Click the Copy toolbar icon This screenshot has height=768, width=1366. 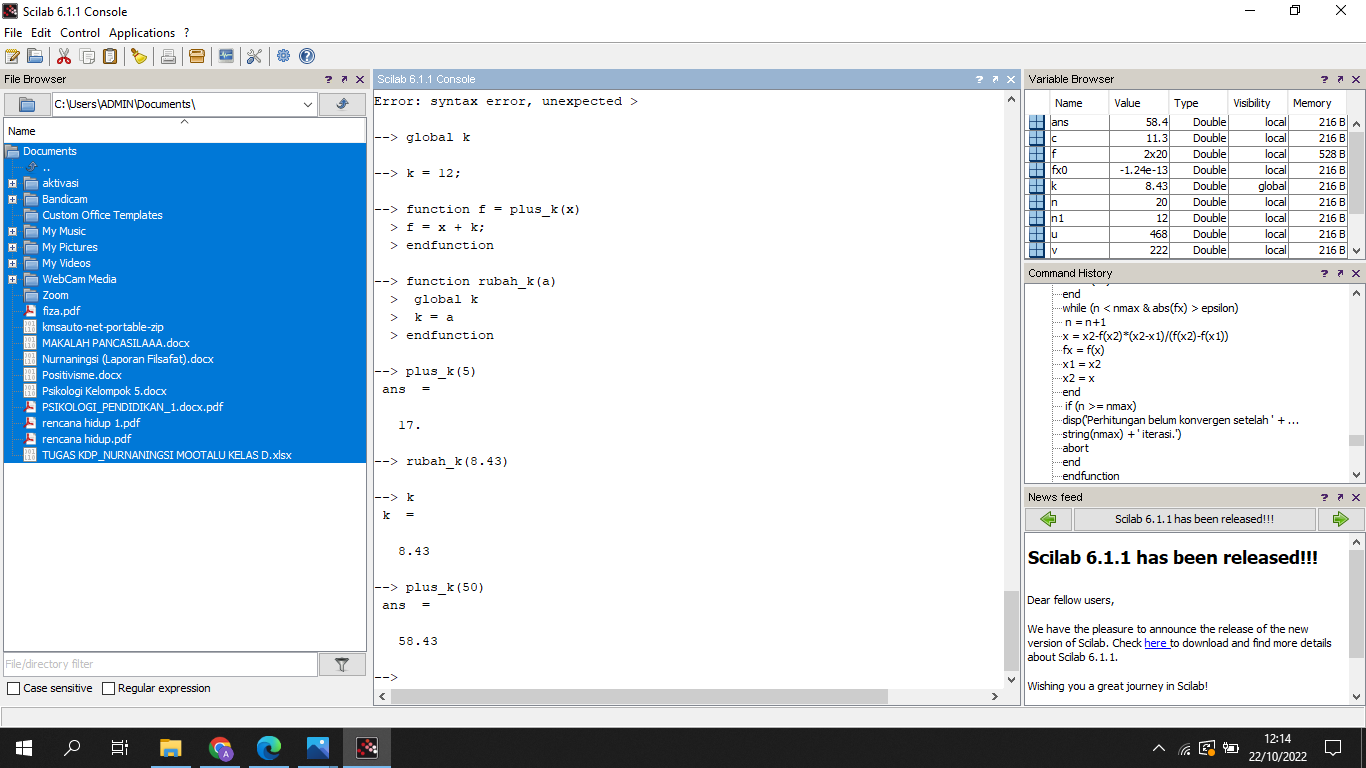(x=87, y=56)
